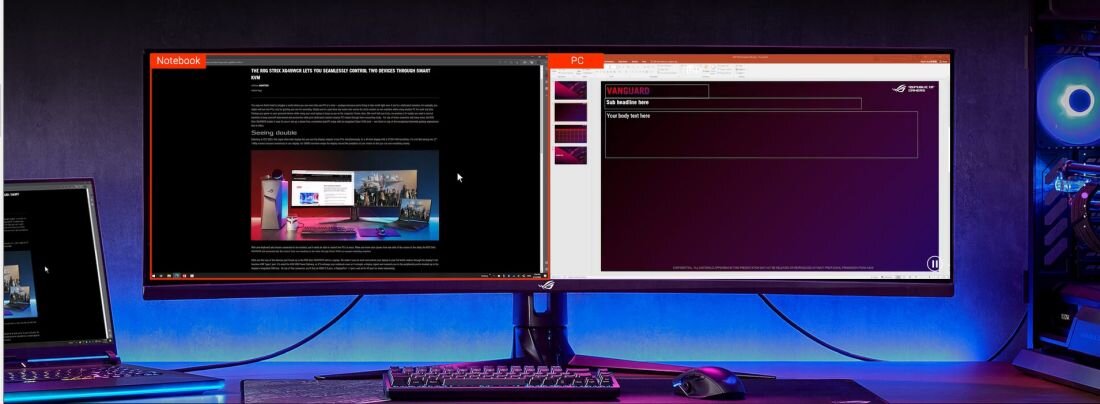Select the second slide thumbnail in PowerPoint
1100x404 pixels.
570,112
